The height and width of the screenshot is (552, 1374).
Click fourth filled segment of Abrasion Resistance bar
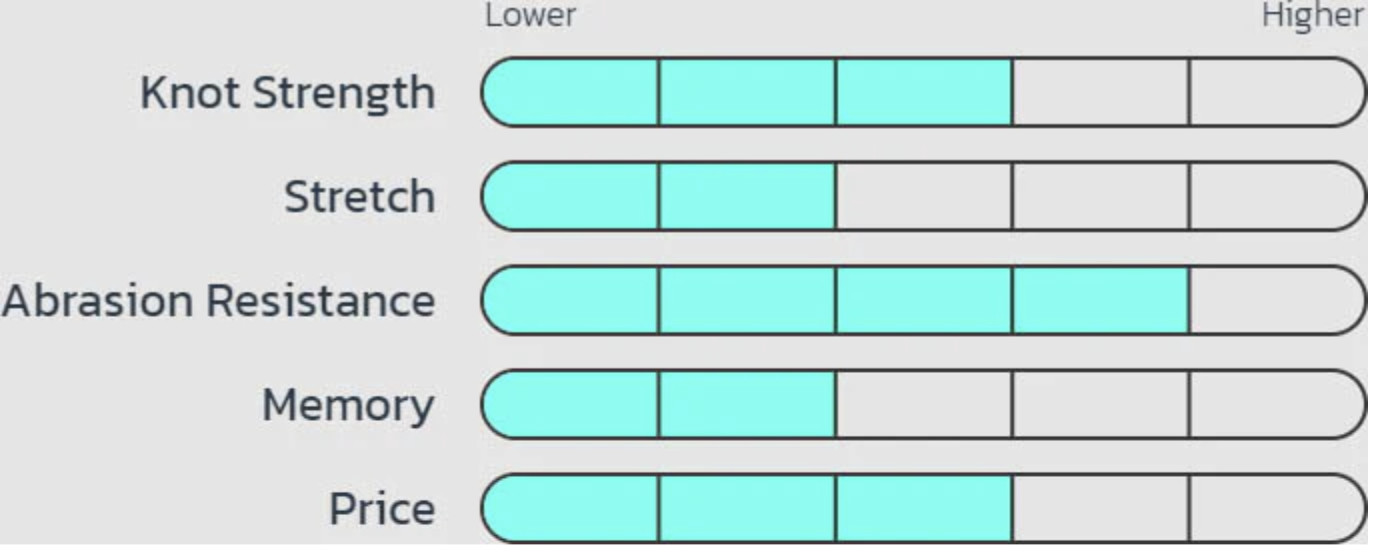pos(1100,300)
